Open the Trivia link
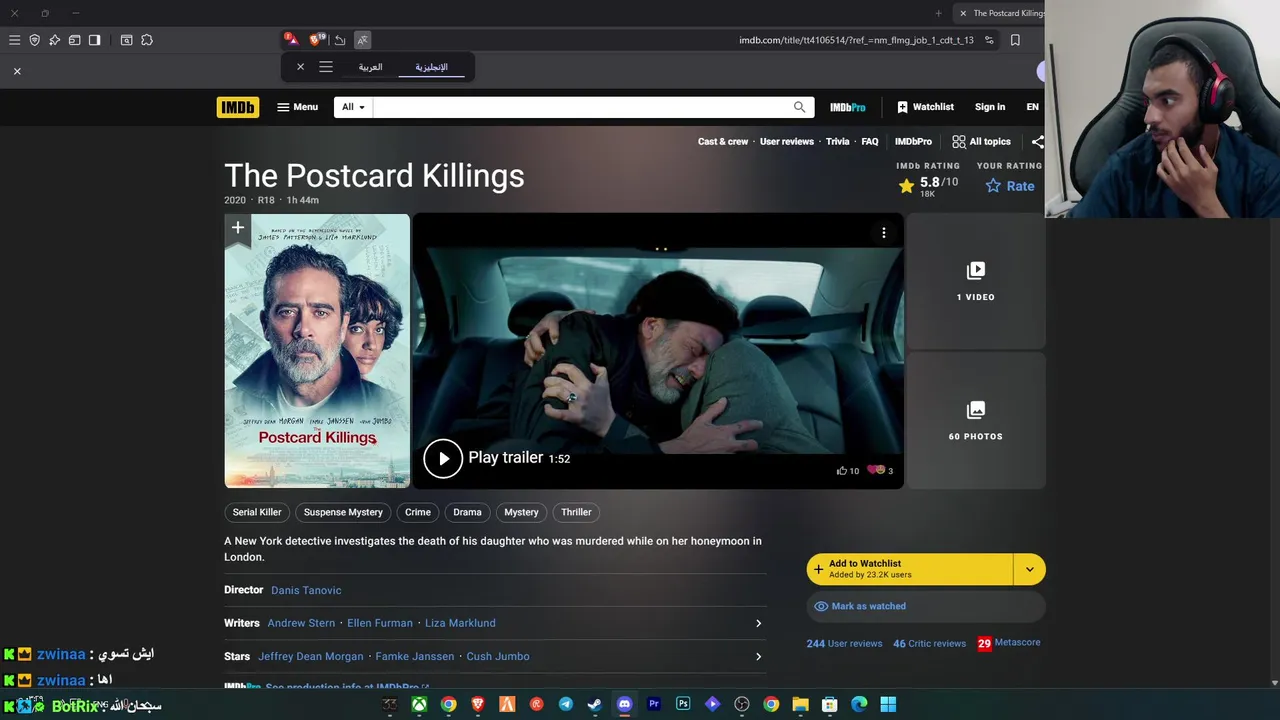 pos(837,142)
